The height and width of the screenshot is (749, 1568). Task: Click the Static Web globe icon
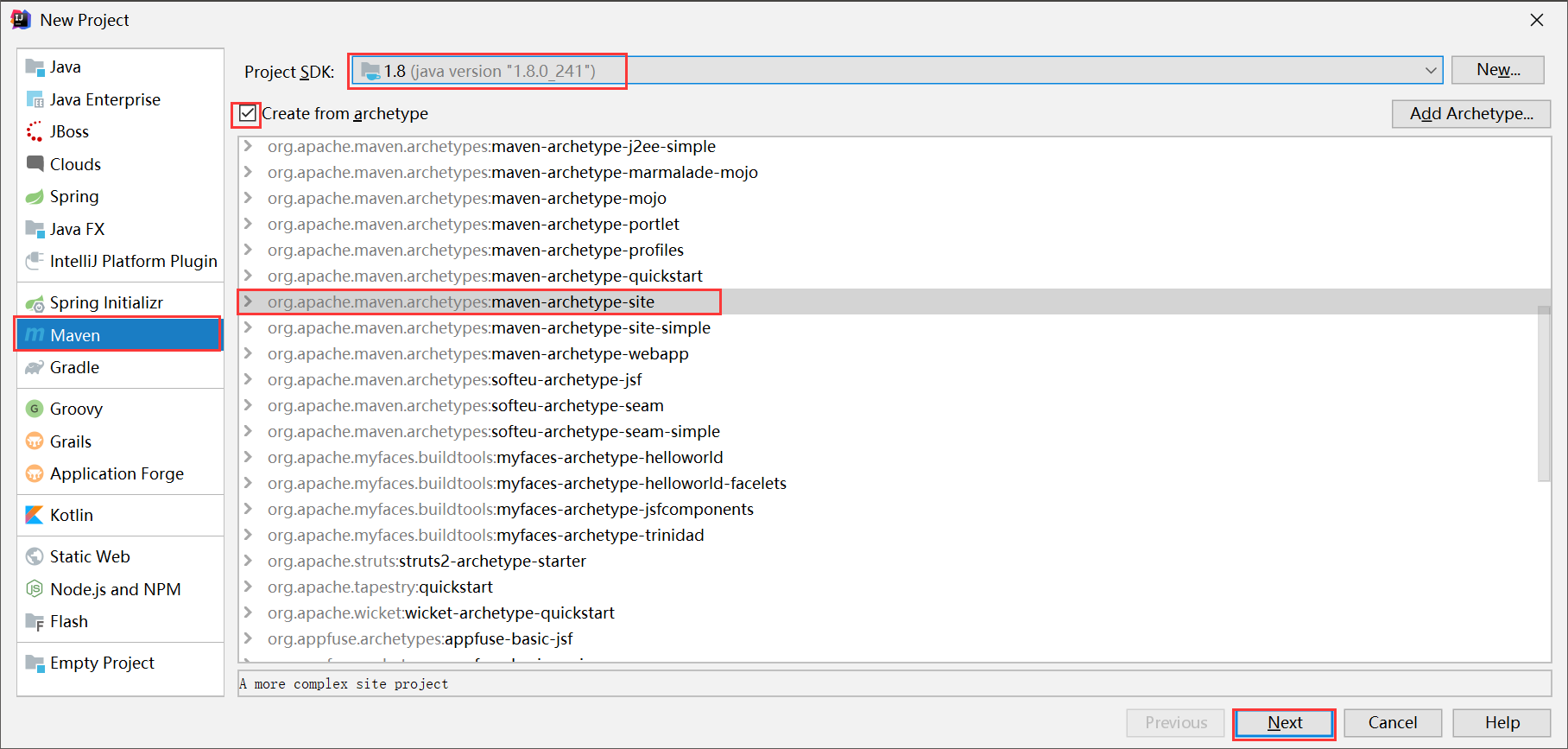pos(35,556)
